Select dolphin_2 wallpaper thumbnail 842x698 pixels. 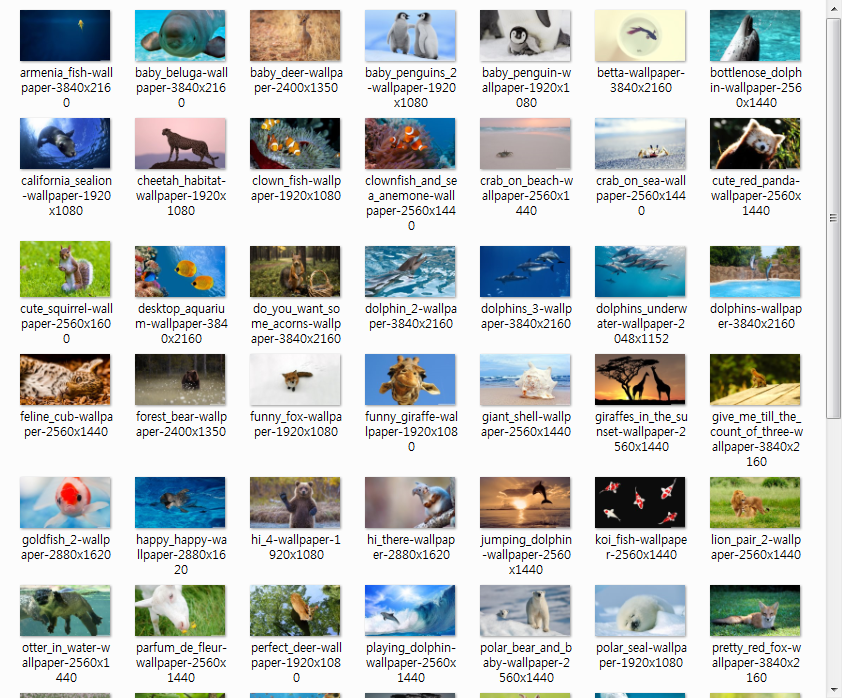click(x=410, y=271)
